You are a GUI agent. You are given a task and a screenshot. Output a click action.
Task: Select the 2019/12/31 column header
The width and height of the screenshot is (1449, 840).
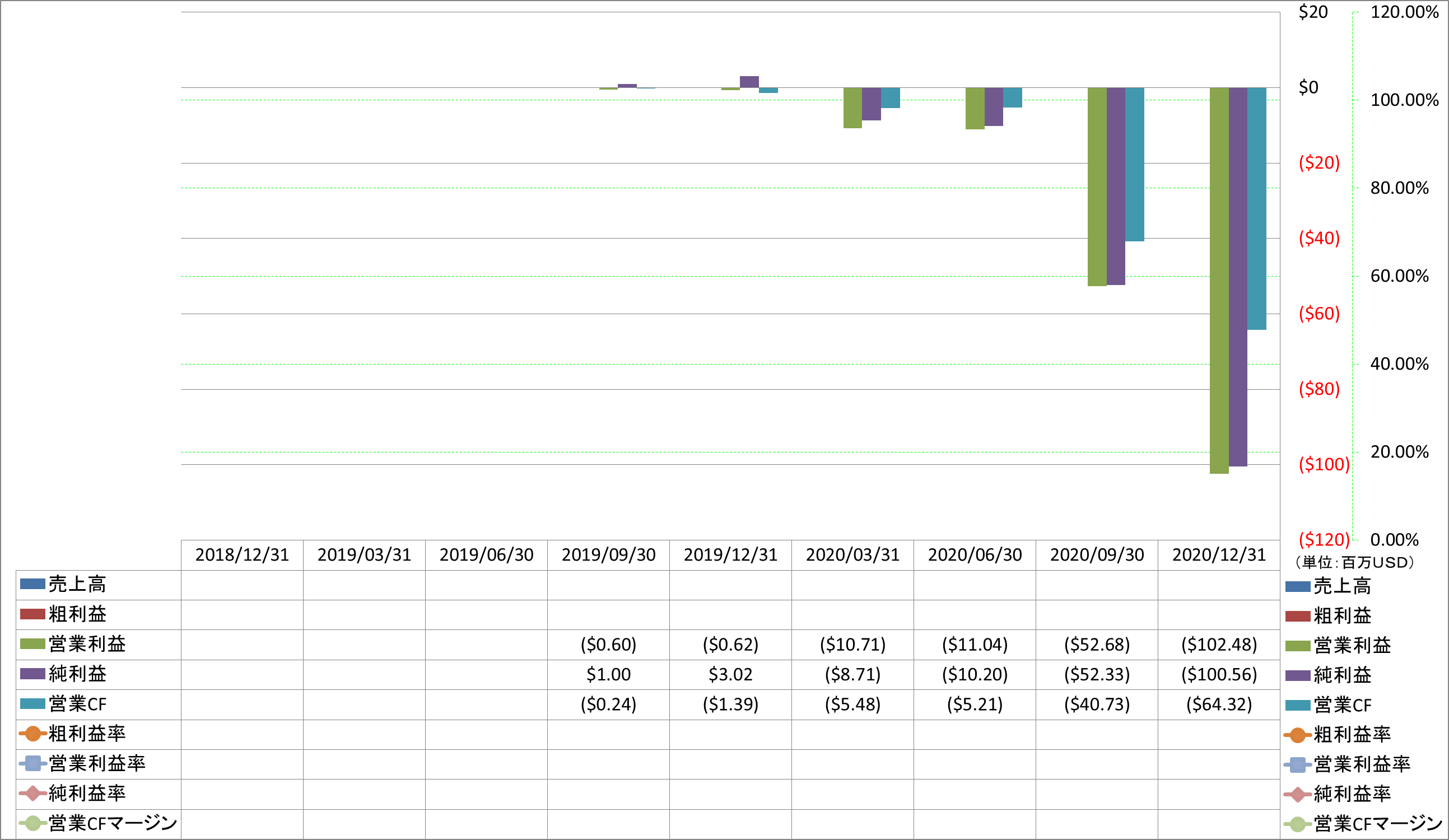pos(730,555)
